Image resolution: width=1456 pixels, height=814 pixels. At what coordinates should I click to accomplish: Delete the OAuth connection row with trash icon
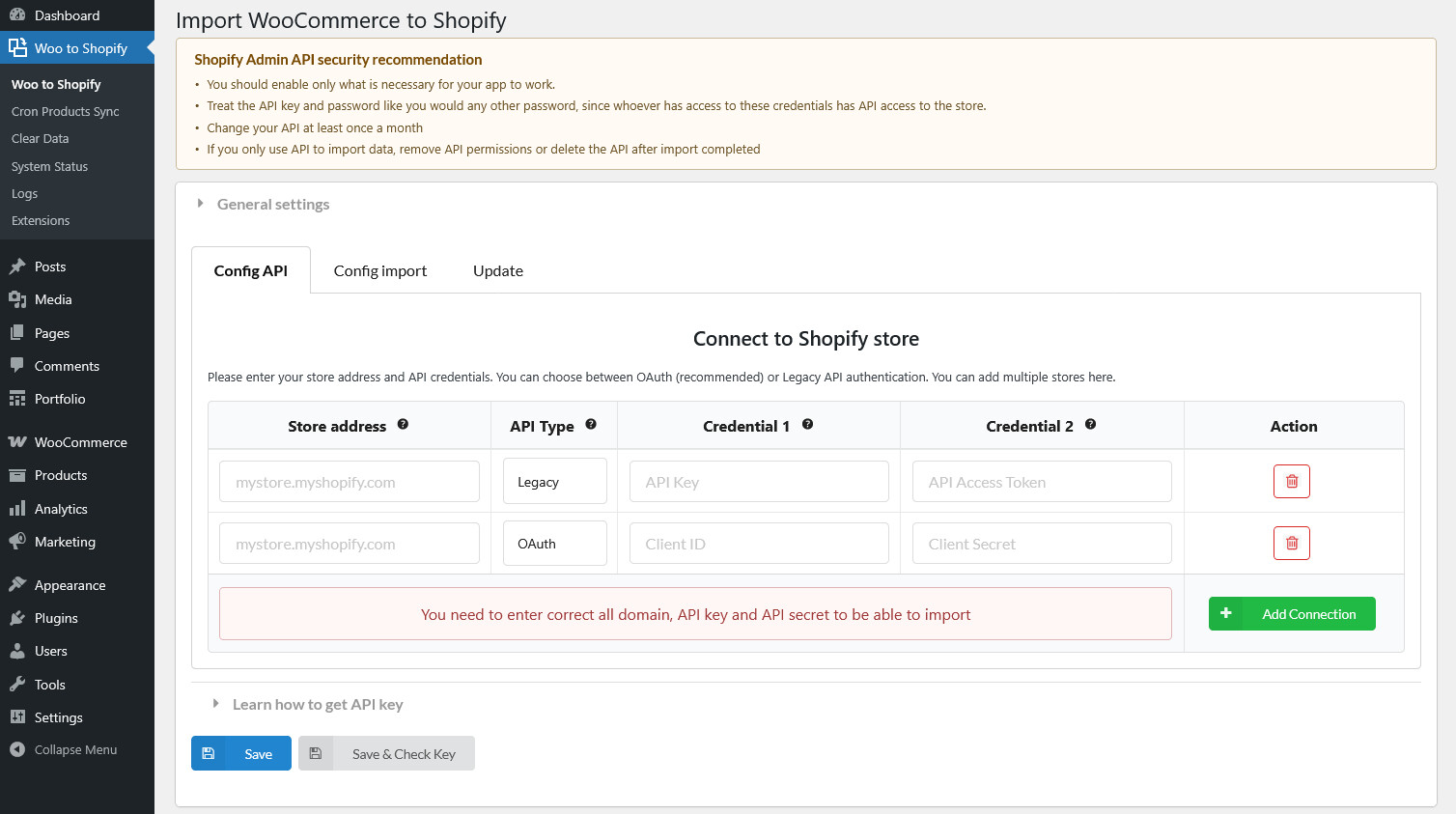(1291, 544)
